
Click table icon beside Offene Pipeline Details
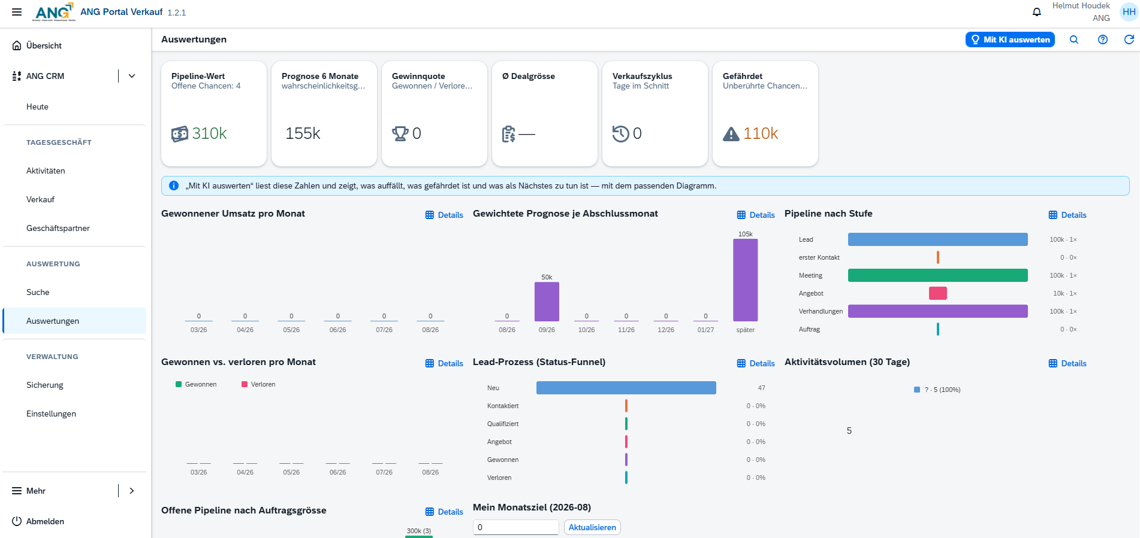(430, 512)
